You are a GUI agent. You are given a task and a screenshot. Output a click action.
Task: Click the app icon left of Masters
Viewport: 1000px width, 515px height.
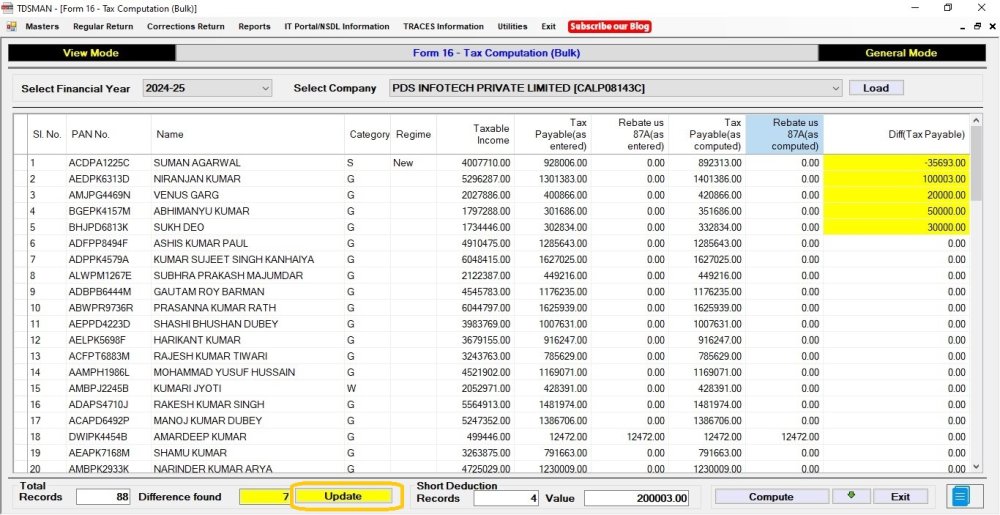12,27
